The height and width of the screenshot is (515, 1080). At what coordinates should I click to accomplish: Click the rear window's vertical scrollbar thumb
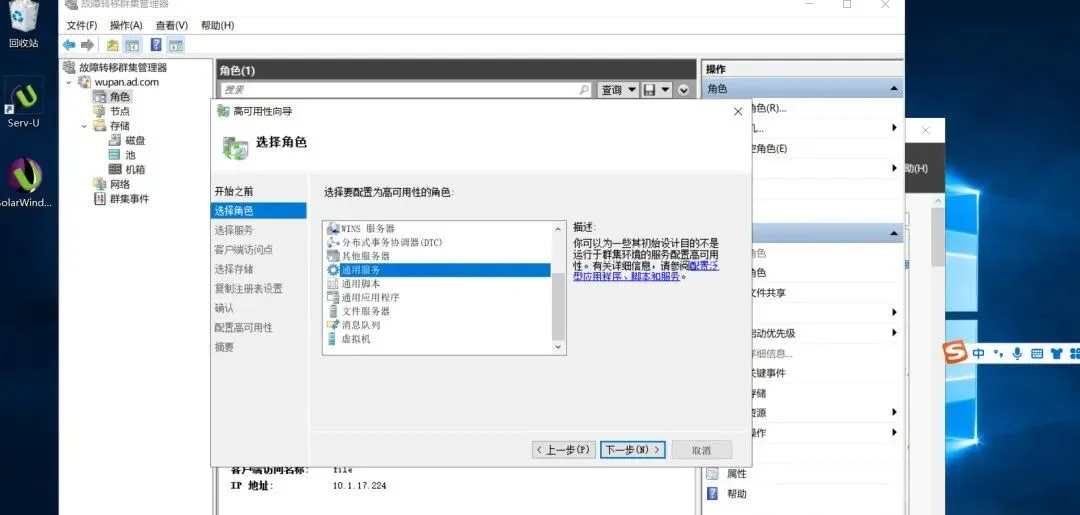coord(937,237)
